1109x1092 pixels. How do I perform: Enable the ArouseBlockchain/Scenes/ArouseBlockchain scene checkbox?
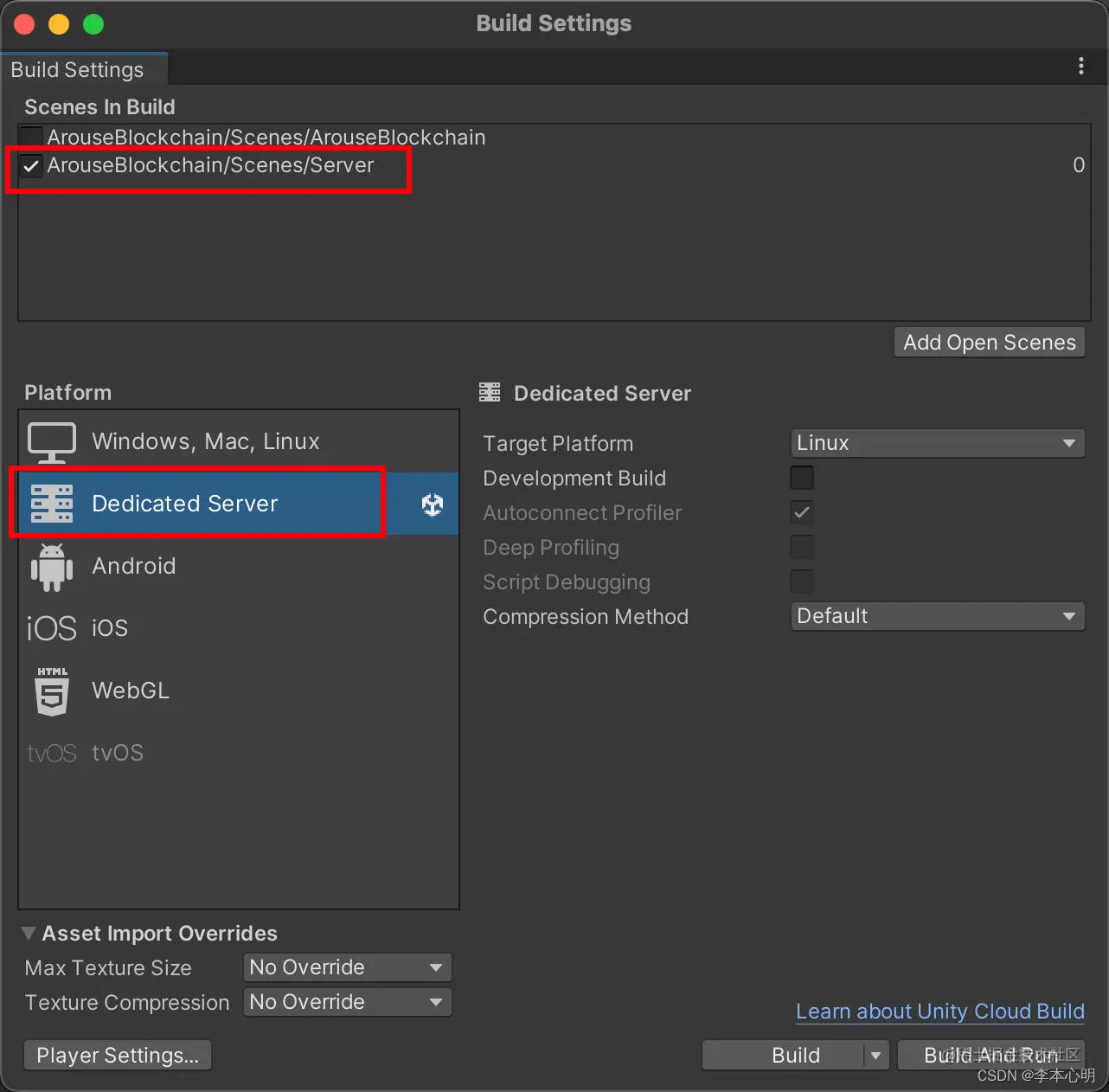point(31,138)
